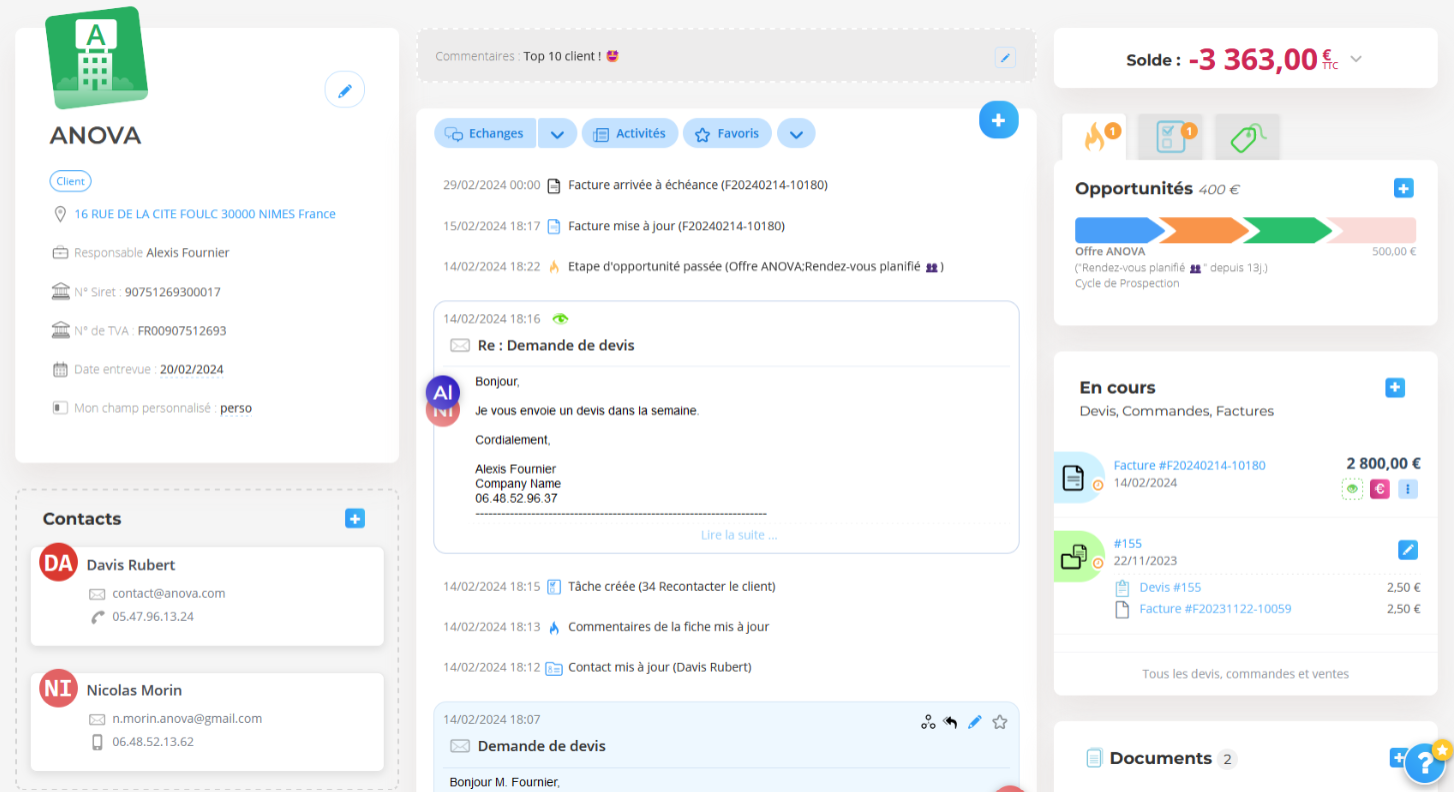This screenshot has width=1455, height=792.
Task: Click the flame icon next to 'Commentaires de la fiche'
Action: tap(554, 627)
